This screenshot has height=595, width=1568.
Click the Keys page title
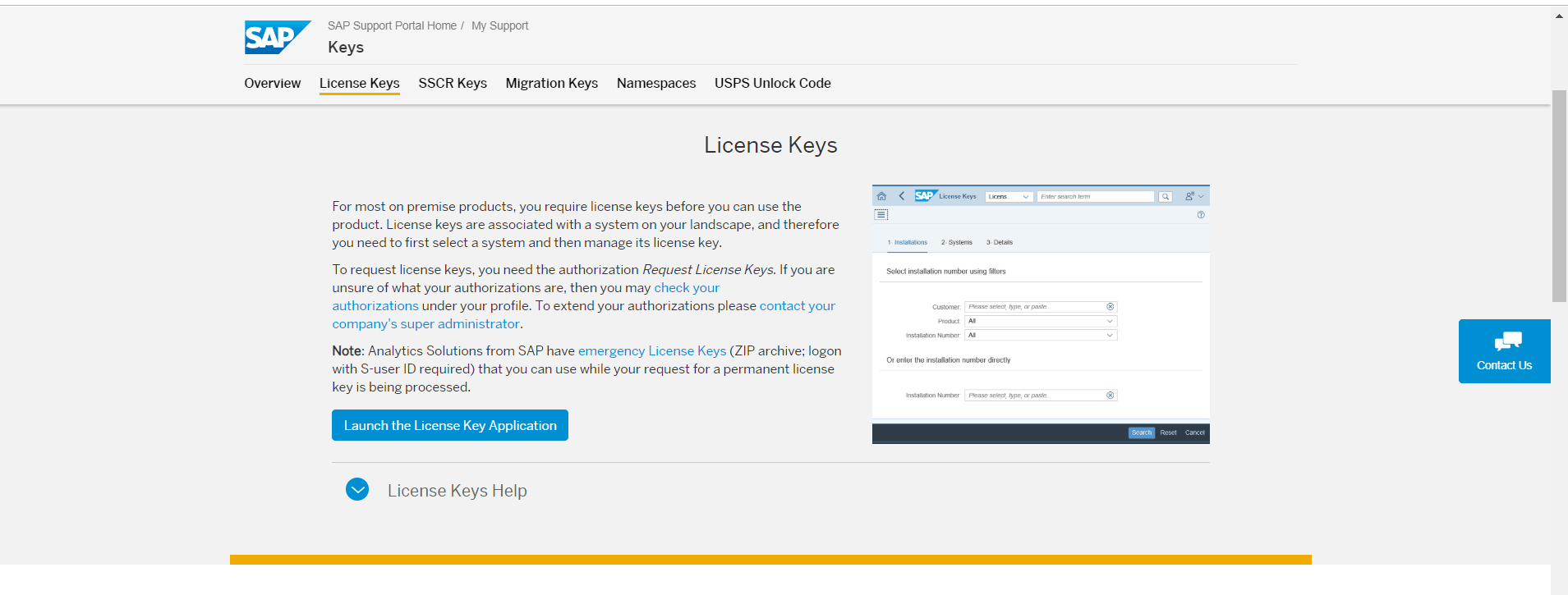pos(346,48)
